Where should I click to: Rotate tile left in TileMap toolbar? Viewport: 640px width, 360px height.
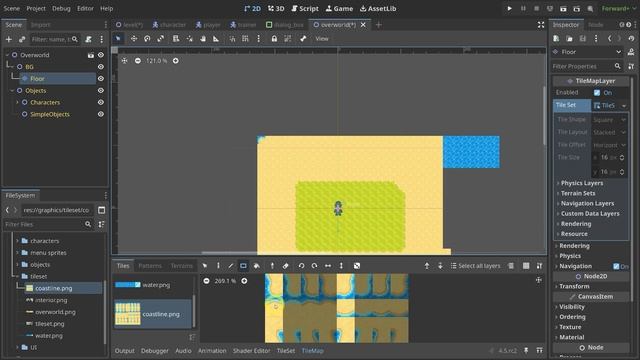pyautogui.click(x=301, y=266)
